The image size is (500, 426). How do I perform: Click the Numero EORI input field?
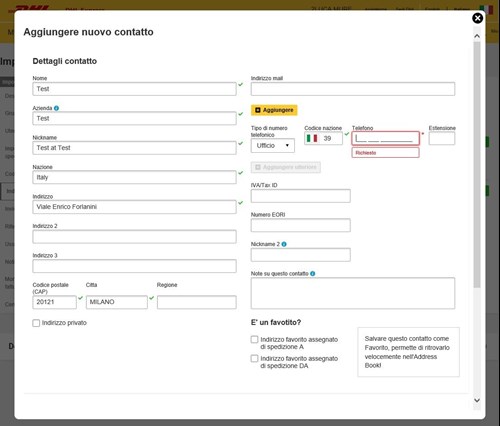click(301, 225)
